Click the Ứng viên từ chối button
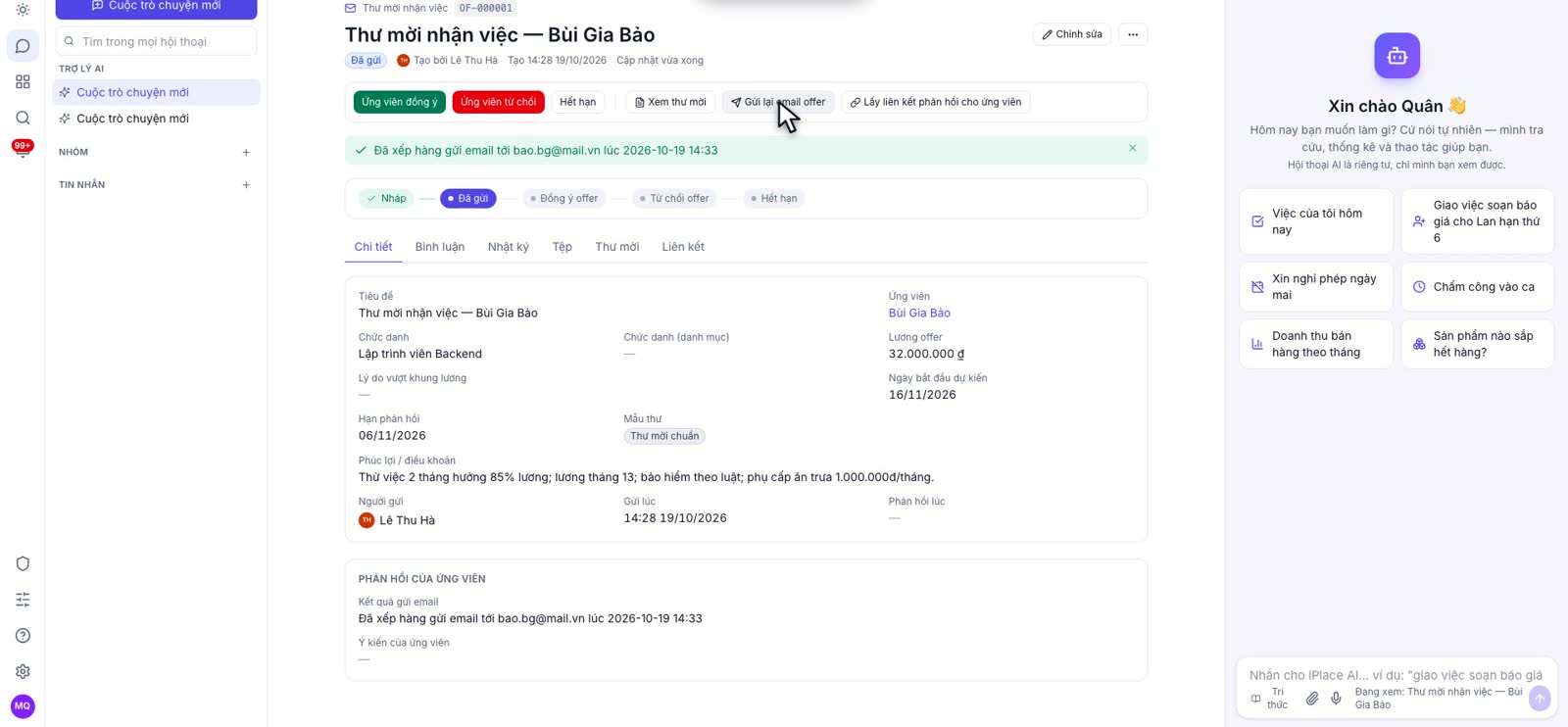Screen dimensions: 1568x727 498,102
